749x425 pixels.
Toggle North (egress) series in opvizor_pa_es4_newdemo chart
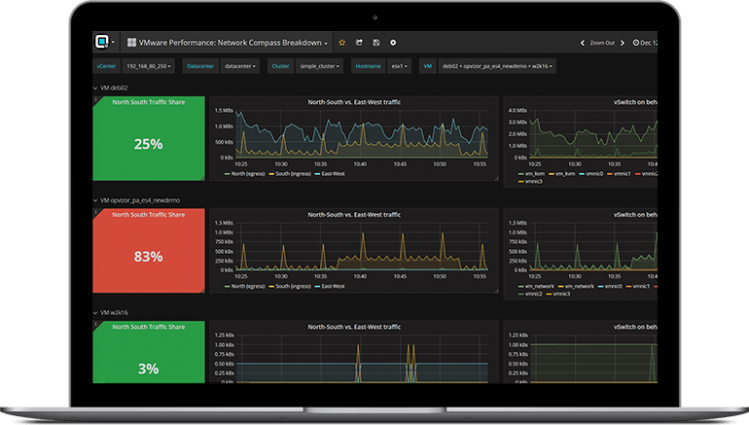click(x=247, y=287)
